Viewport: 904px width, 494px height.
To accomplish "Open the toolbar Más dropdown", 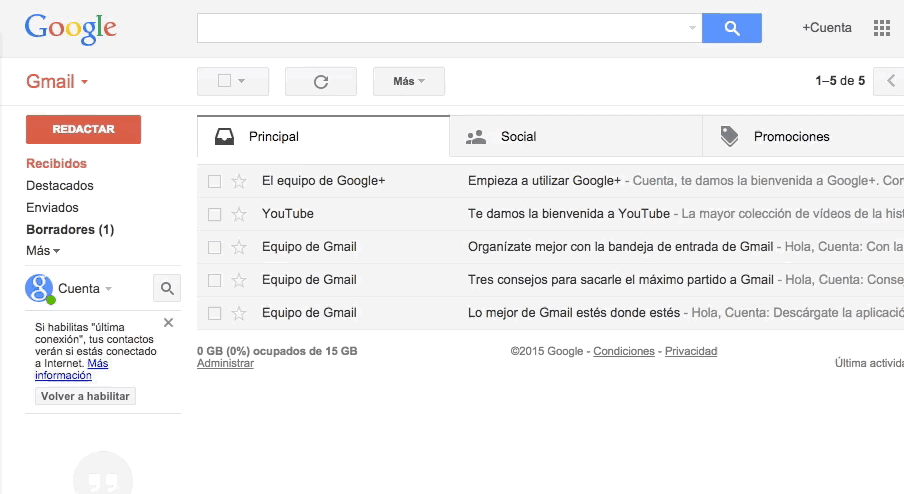I will click(409, 81).
